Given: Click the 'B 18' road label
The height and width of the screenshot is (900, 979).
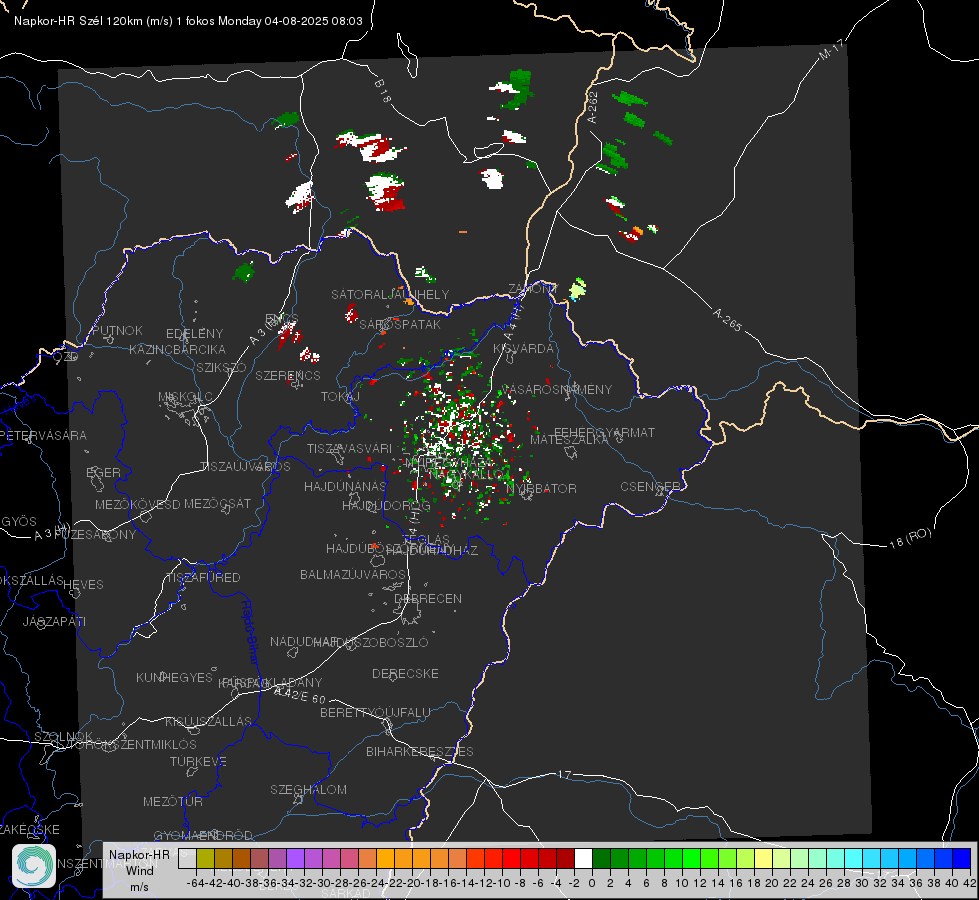Looking at the screenshot, I should tap(383, 91).
